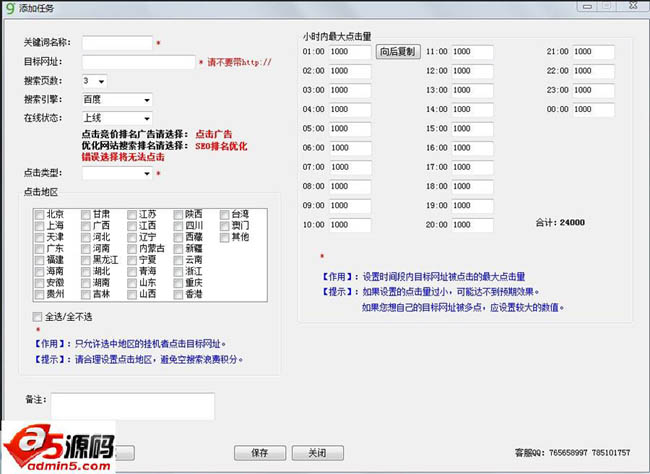This screenshot has height=474, width=650.
Task: Check the 湖北 region checkbox
Action: click(86, 272)
